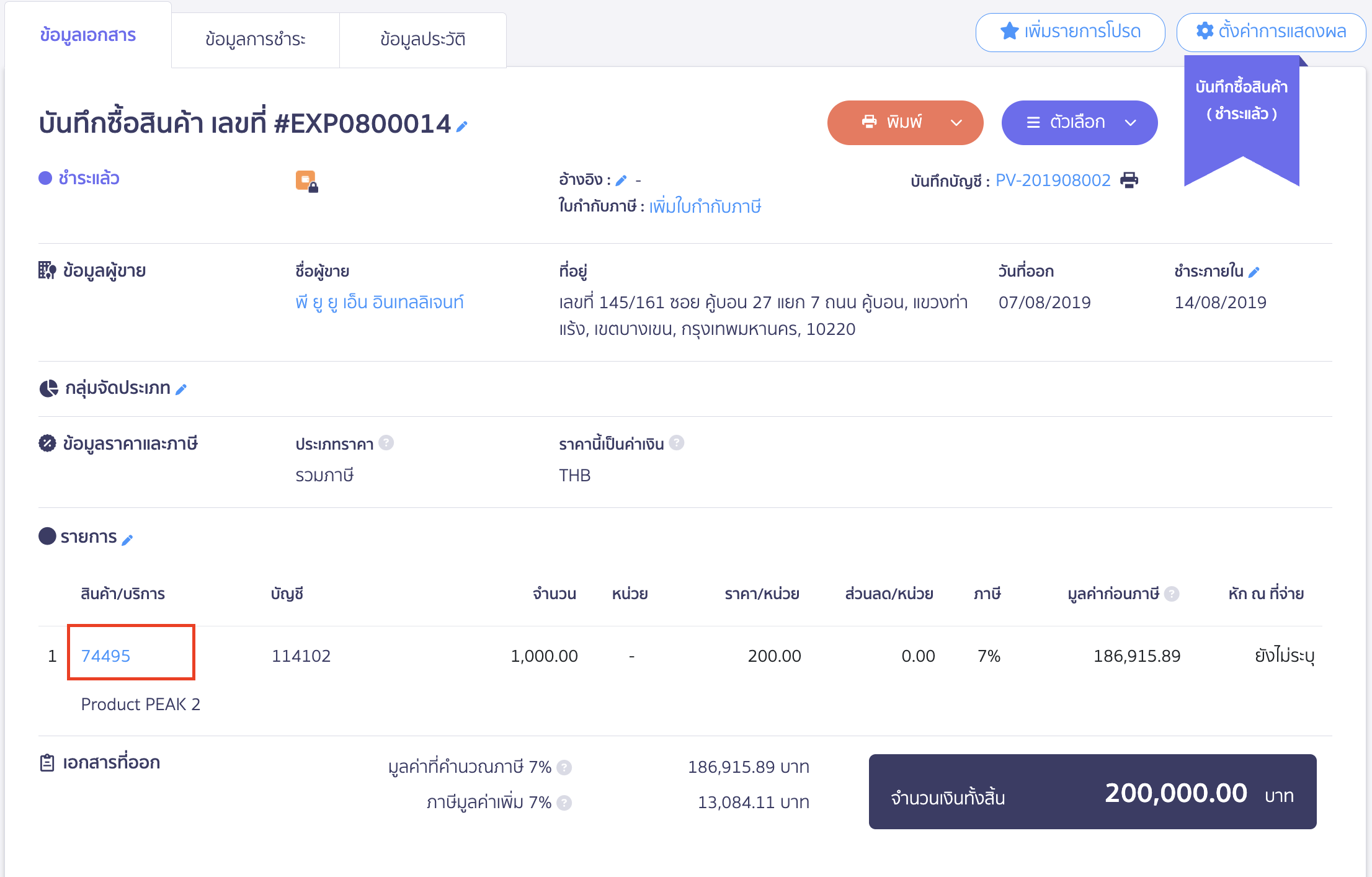Open vendor พี ยู ยู เอ็น อินเทลลิเจนท์
1372x877 pixels.
coord(380,302)
